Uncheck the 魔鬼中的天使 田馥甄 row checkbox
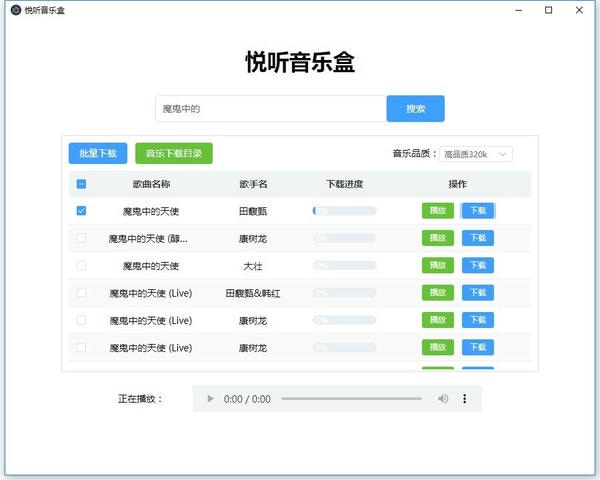This screenshot has height=480, width=600. [81, 211]
